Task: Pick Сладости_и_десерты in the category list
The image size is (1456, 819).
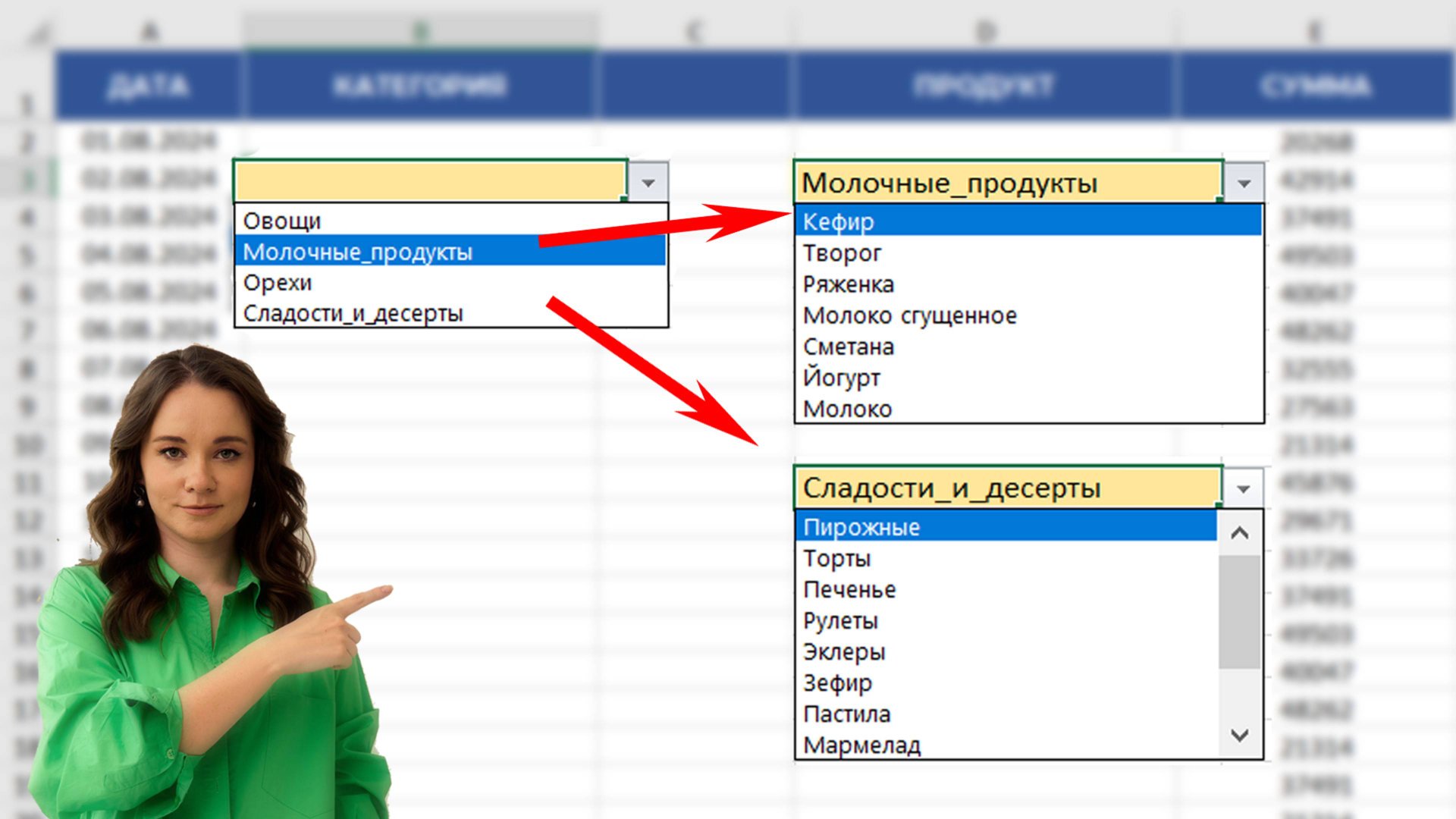Action: click(x=353, y=313)
